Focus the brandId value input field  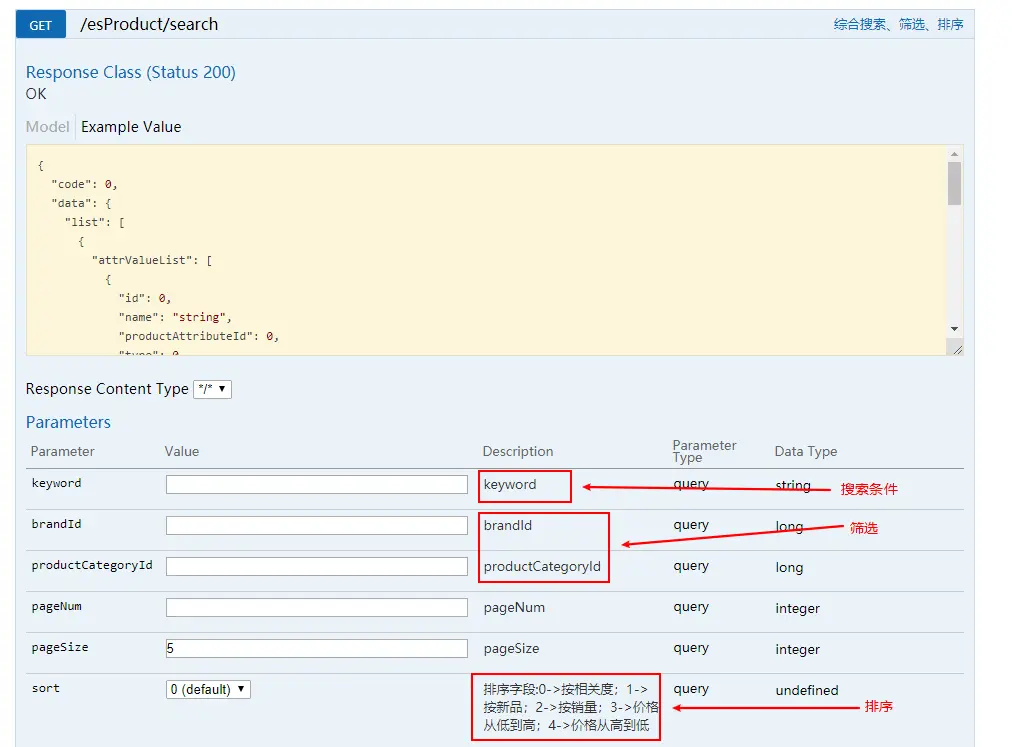pyautogui.click(x=317, y=525)
